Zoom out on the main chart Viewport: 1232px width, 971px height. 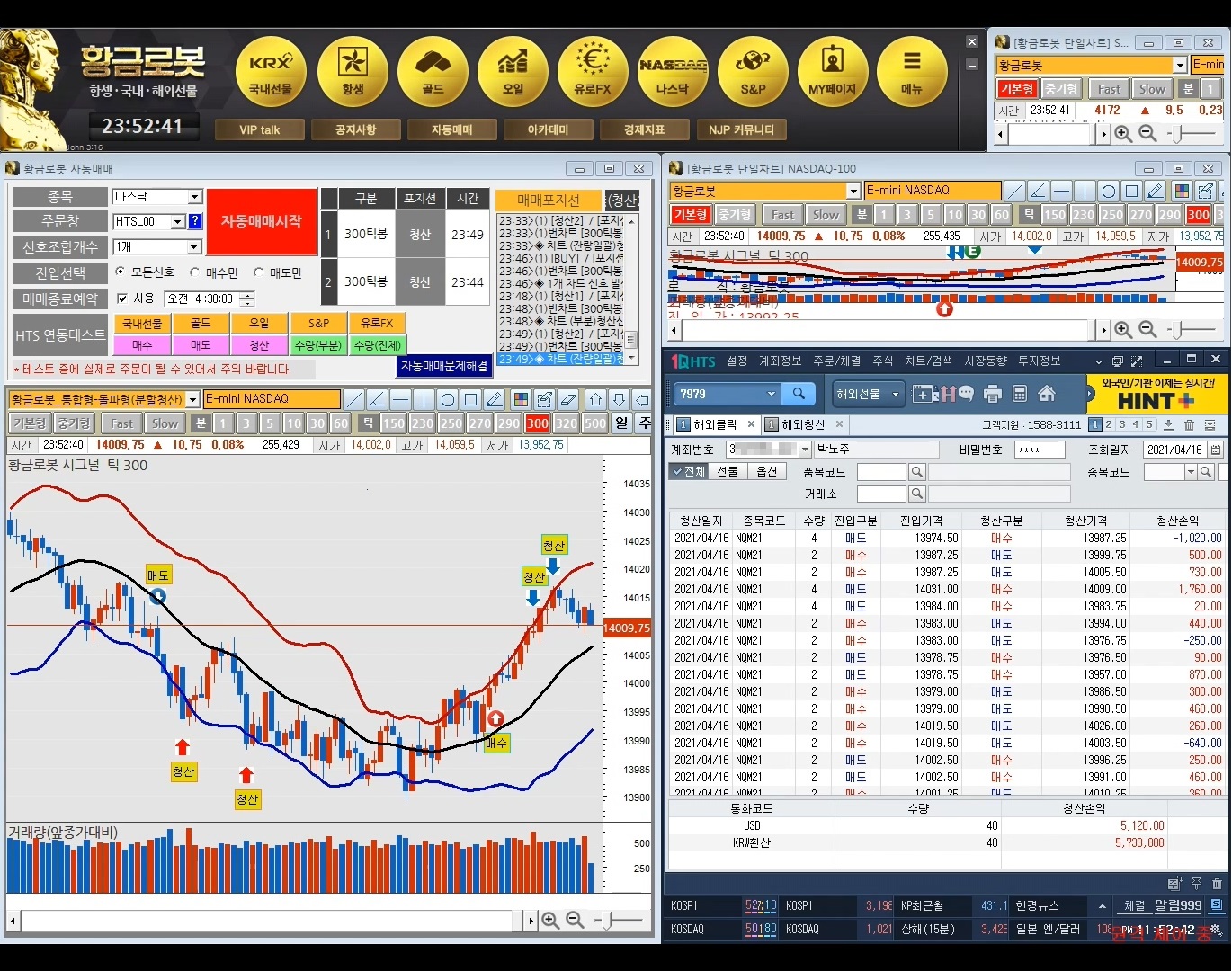(576, 921)
